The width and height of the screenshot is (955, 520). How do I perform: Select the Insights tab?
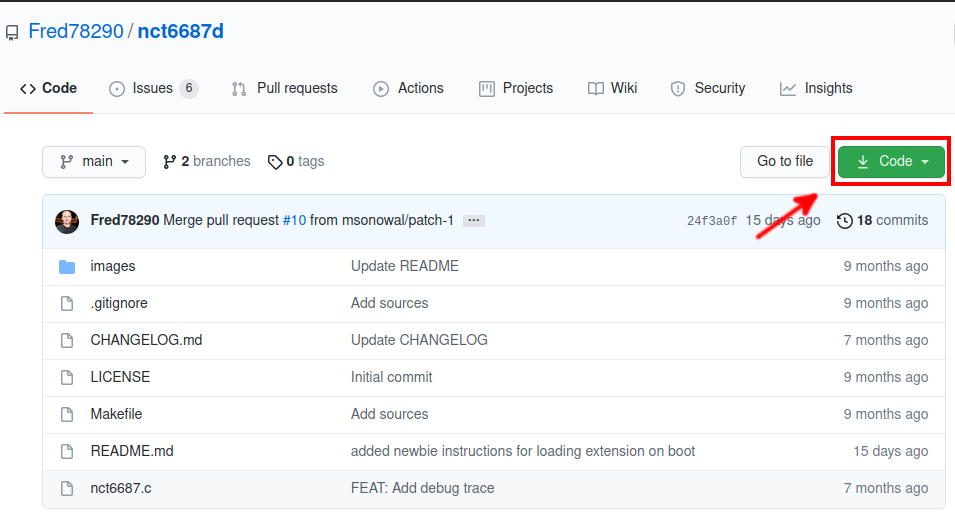click(816, 88)
